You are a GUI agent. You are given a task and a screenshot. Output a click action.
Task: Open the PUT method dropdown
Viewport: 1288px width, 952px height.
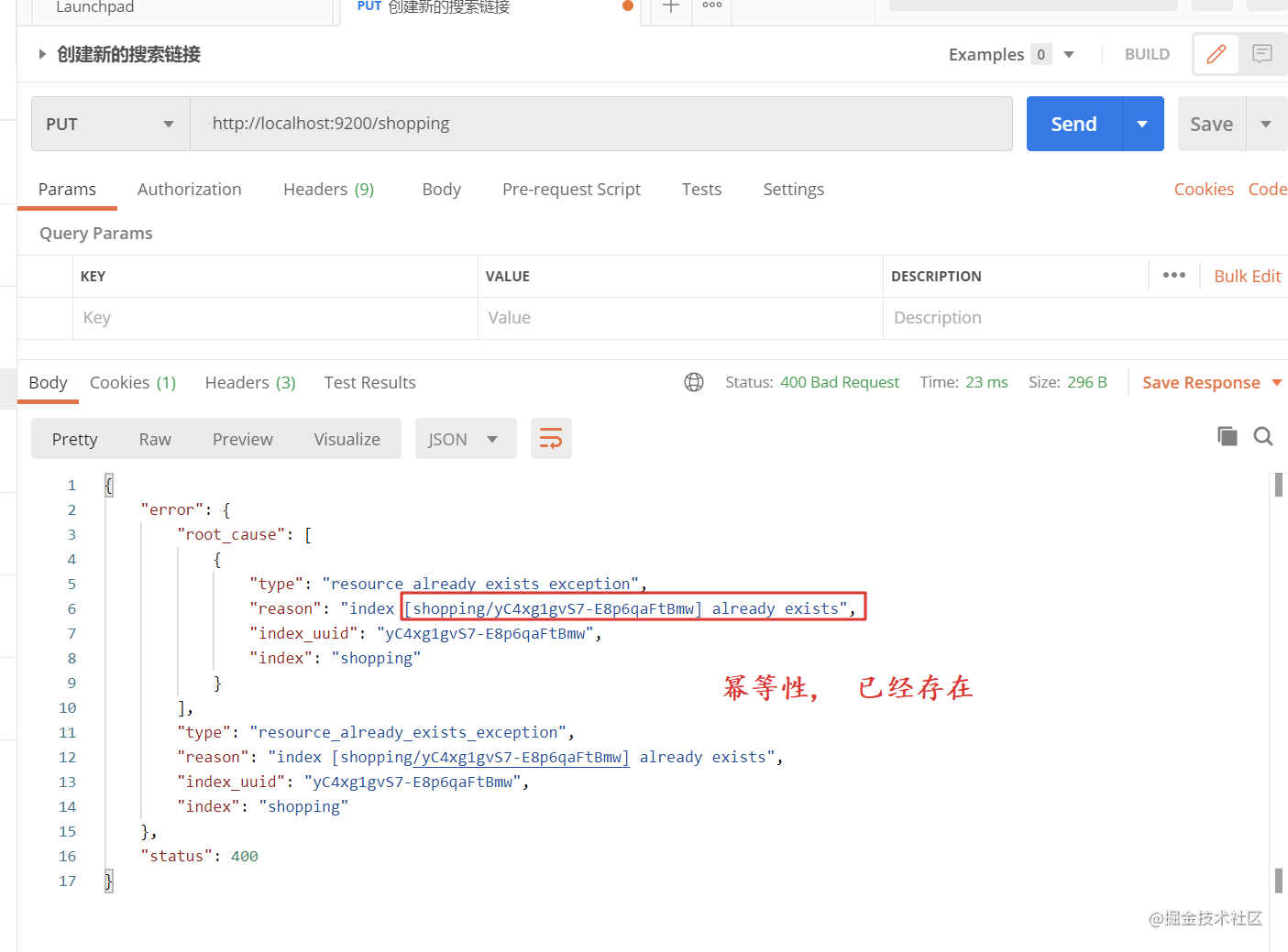111,124
